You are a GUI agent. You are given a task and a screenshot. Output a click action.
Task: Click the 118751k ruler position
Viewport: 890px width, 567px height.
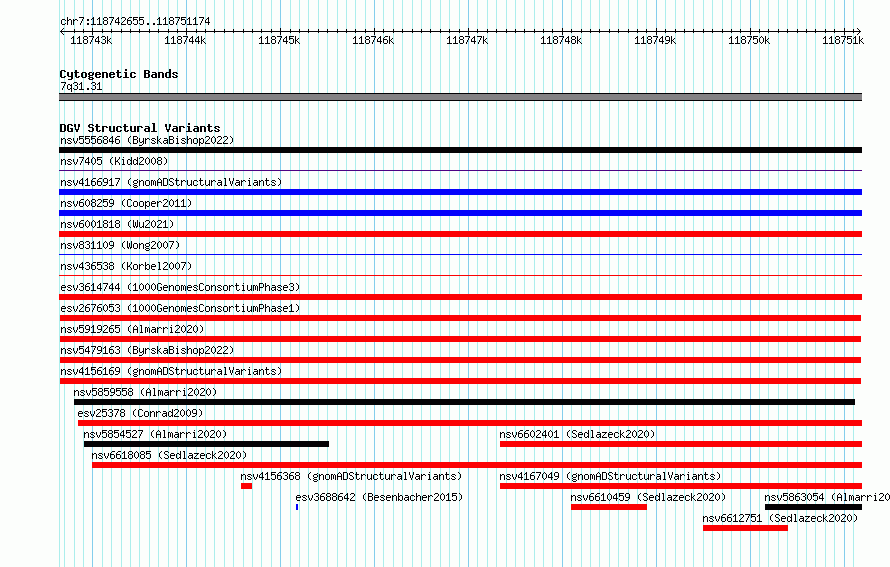tap(843, 40)
